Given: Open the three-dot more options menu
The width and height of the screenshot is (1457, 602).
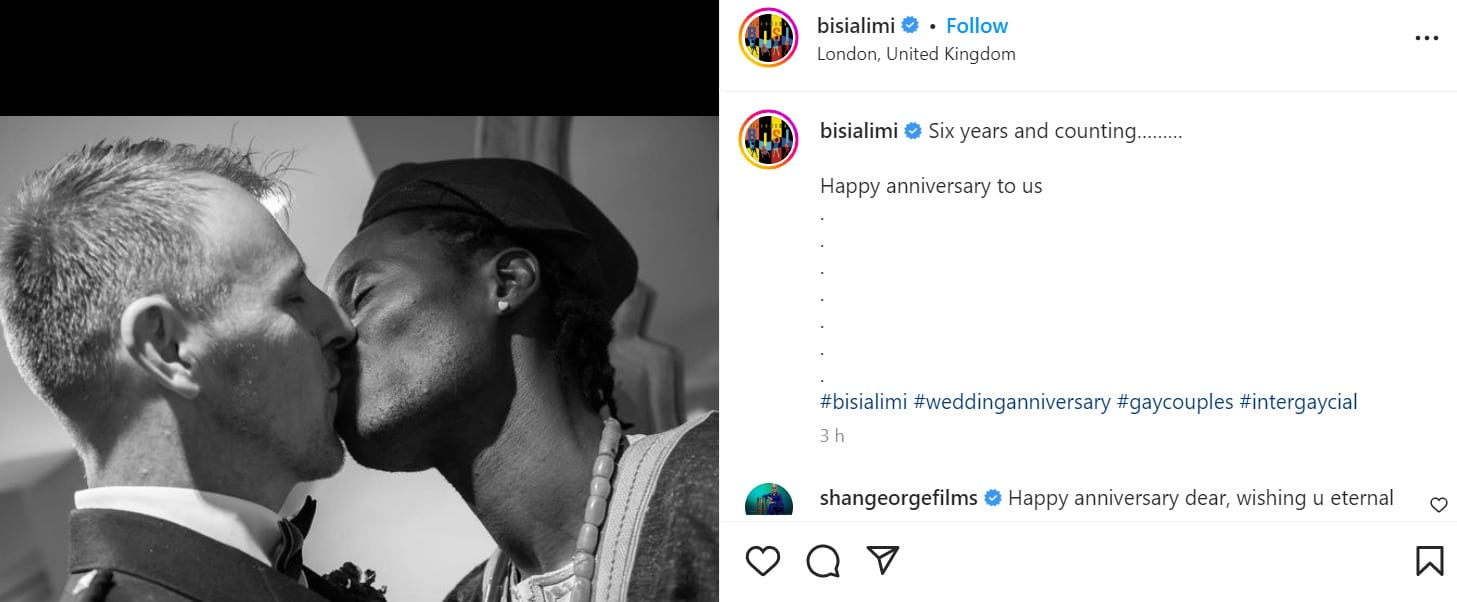Looking at the screenshot, I should (1426, 39).
